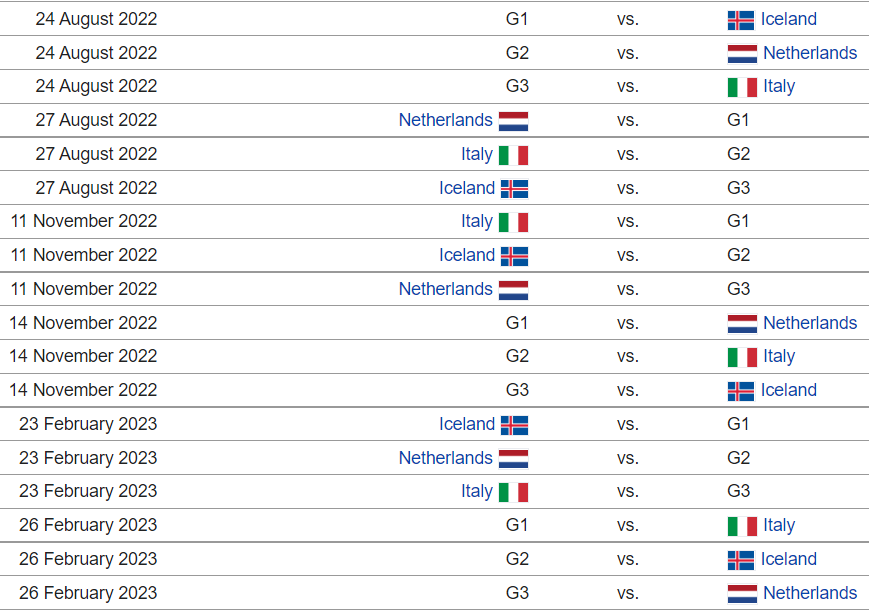Click Iceland flag in 23 February 2023 row
Image resolution: width=869 pixels, height=611 pixels.
[514, 425]
